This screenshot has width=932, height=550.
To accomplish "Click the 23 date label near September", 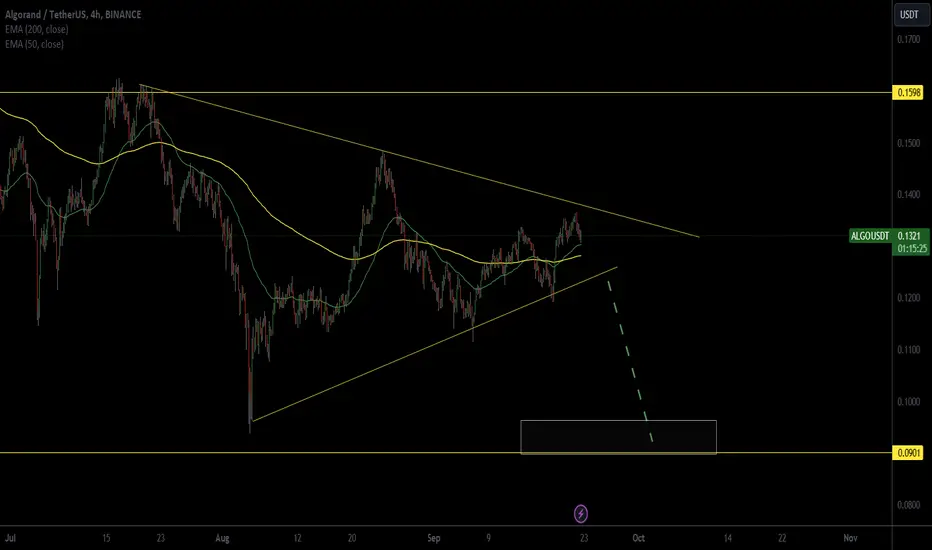I will coord(584,538).
